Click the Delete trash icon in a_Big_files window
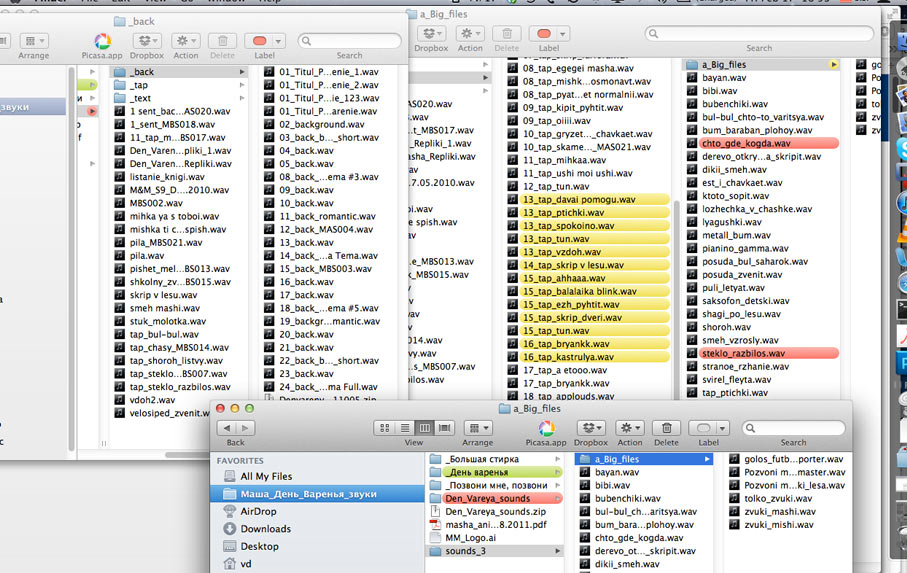The height and width of the screenshot is (573, 907). [x=666, y=427]
